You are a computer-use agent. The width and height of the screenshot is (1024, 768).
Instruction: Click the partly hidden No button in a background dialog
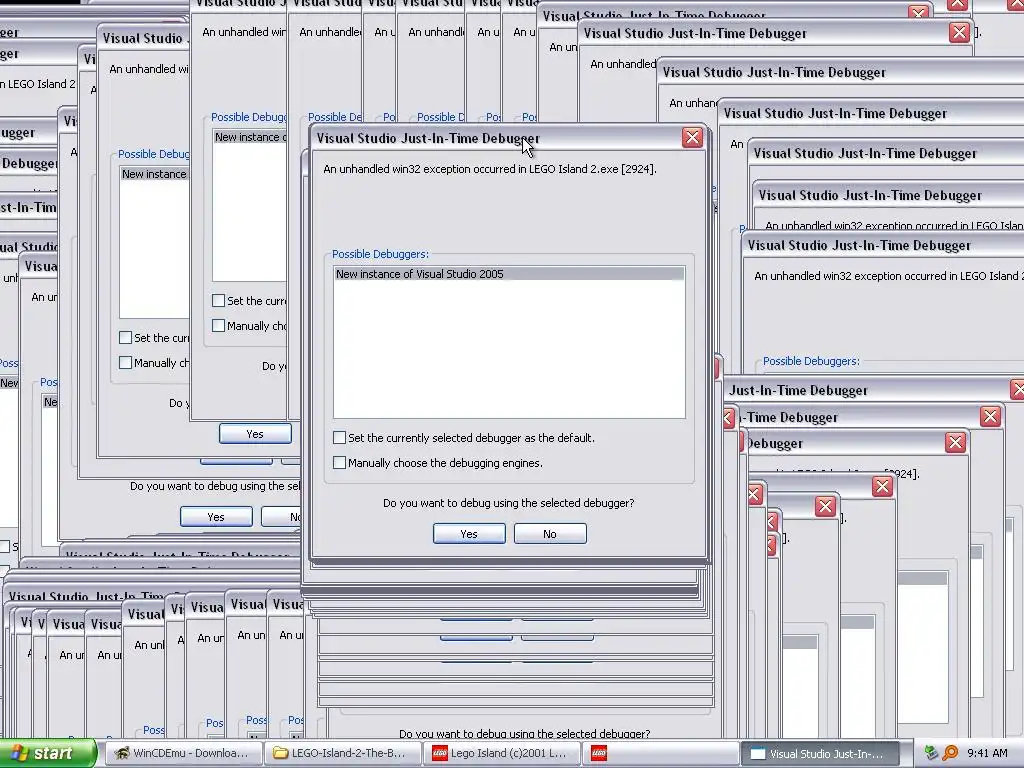(281, 517)
